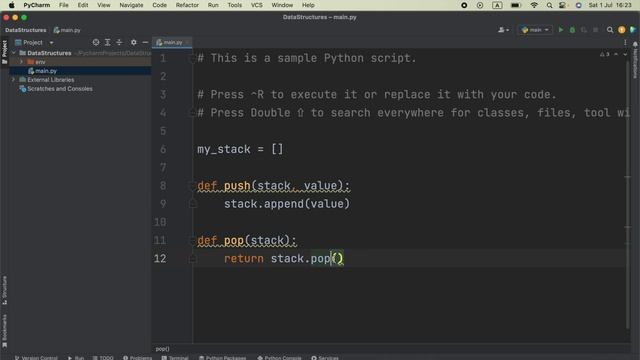Viewport: 640px width, 360px height.
Task: Collapse all in Project panel
Action: point(119,42)
